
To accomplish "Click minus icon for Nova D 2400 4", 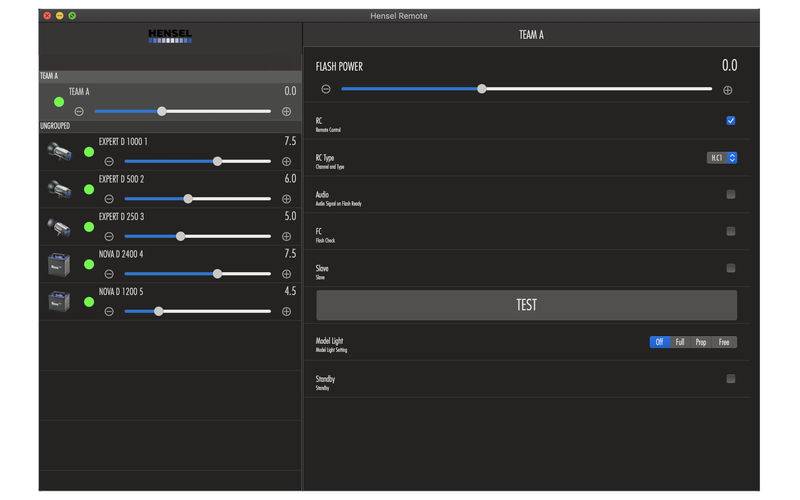I will pos(109,274).
